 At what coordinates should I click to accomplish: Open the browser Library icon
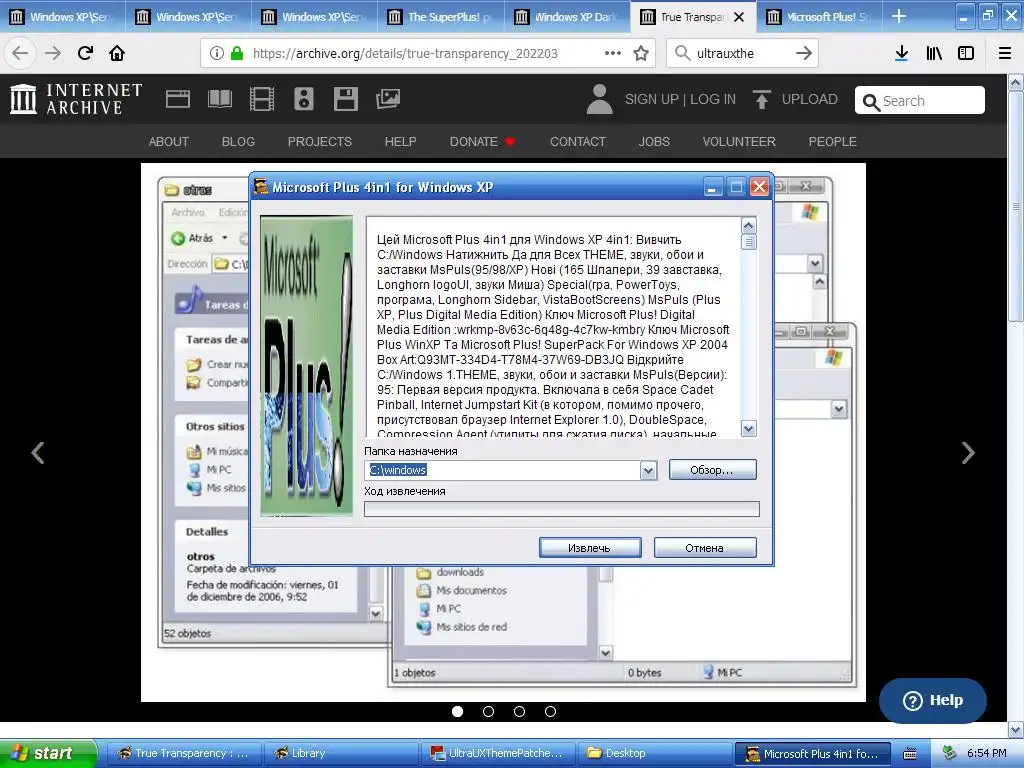pyautogui.click(x=934, y=54)
